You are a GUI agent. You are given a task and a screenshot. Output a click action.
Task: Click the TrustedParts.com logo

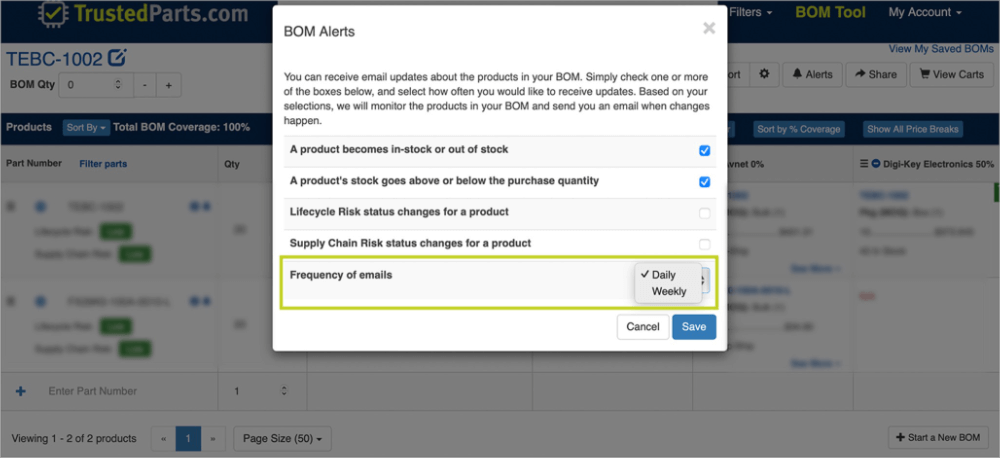pyautogui.click(x=129, y=14)
